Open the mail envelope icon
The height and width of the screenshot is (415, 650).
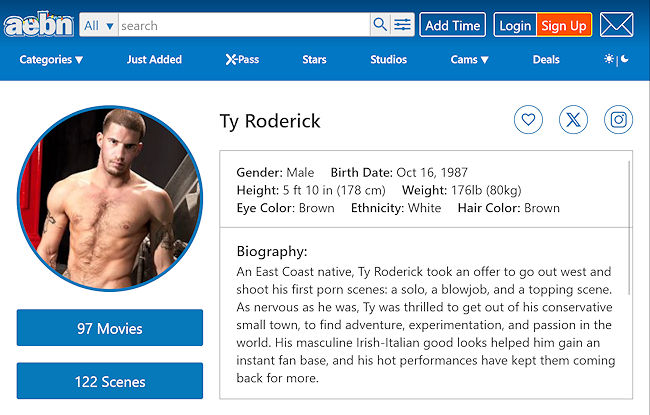(x=617, y=25)
